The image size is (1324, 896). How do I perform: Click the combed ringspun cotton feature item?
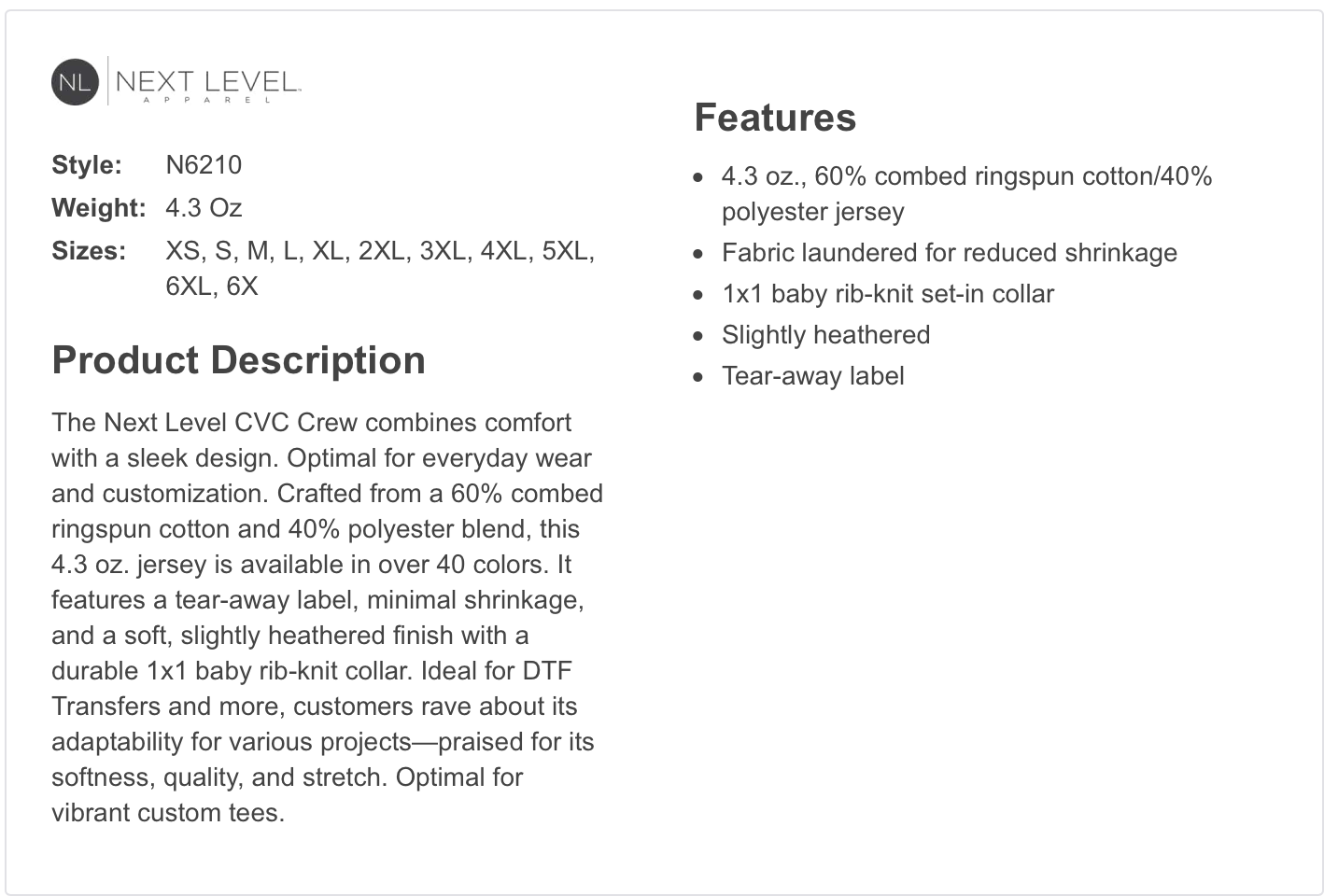point(966,176)
